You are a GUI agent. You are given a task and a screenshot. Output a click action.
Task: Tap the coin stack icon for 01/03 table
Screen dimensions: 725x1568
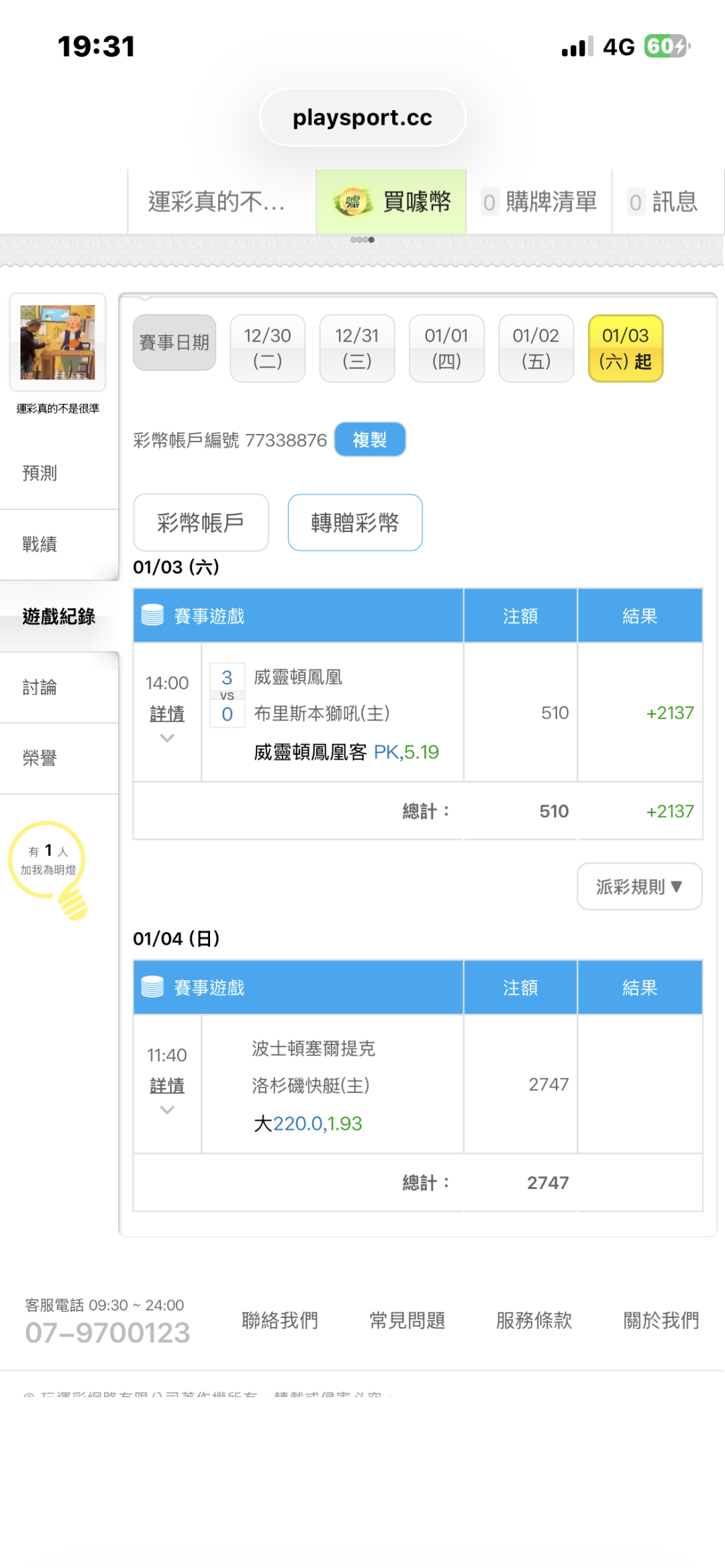coord(152,615)
